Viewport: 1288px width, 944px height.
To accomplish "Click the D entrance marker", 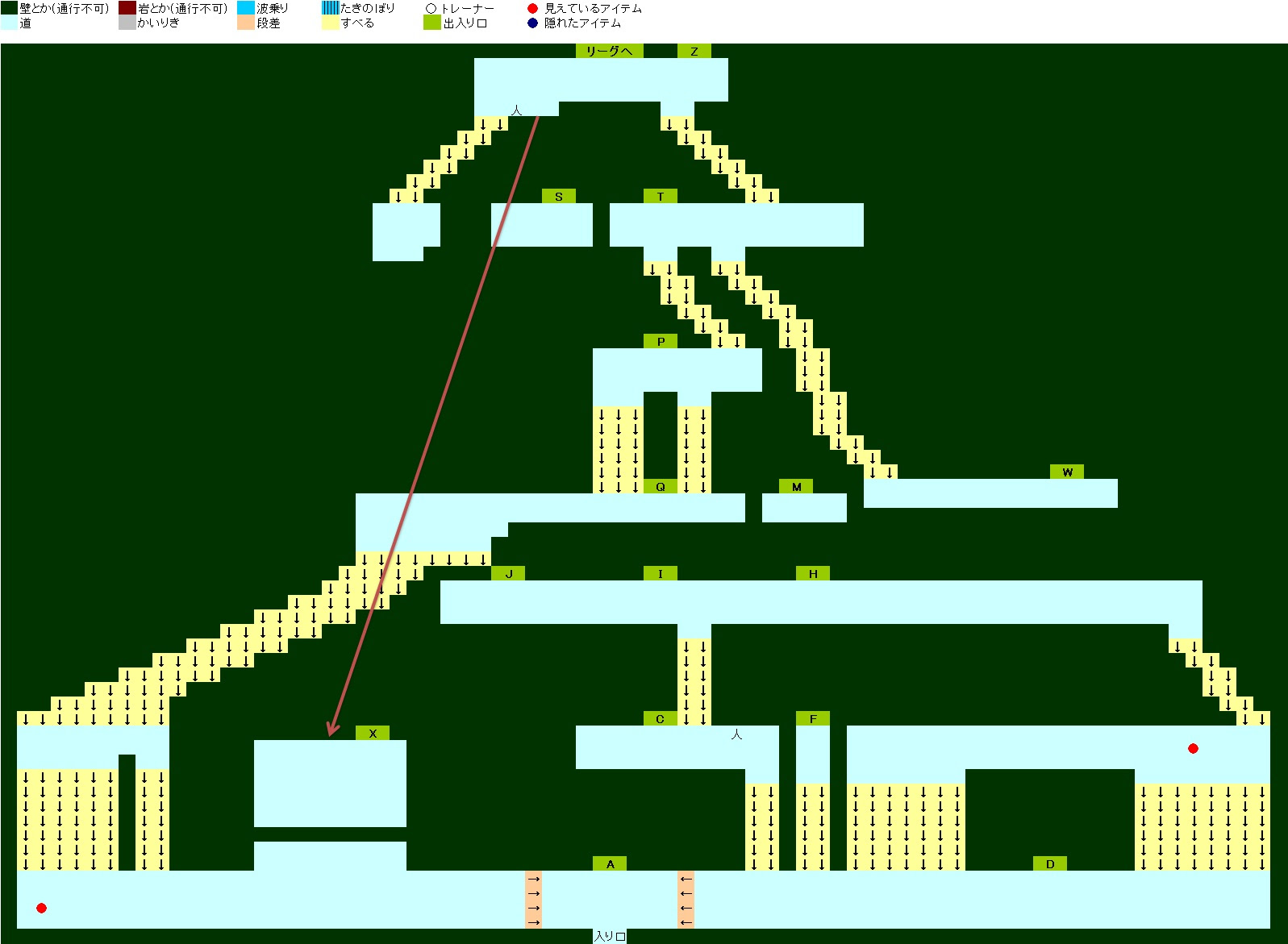I will [x=1050, y=863].
